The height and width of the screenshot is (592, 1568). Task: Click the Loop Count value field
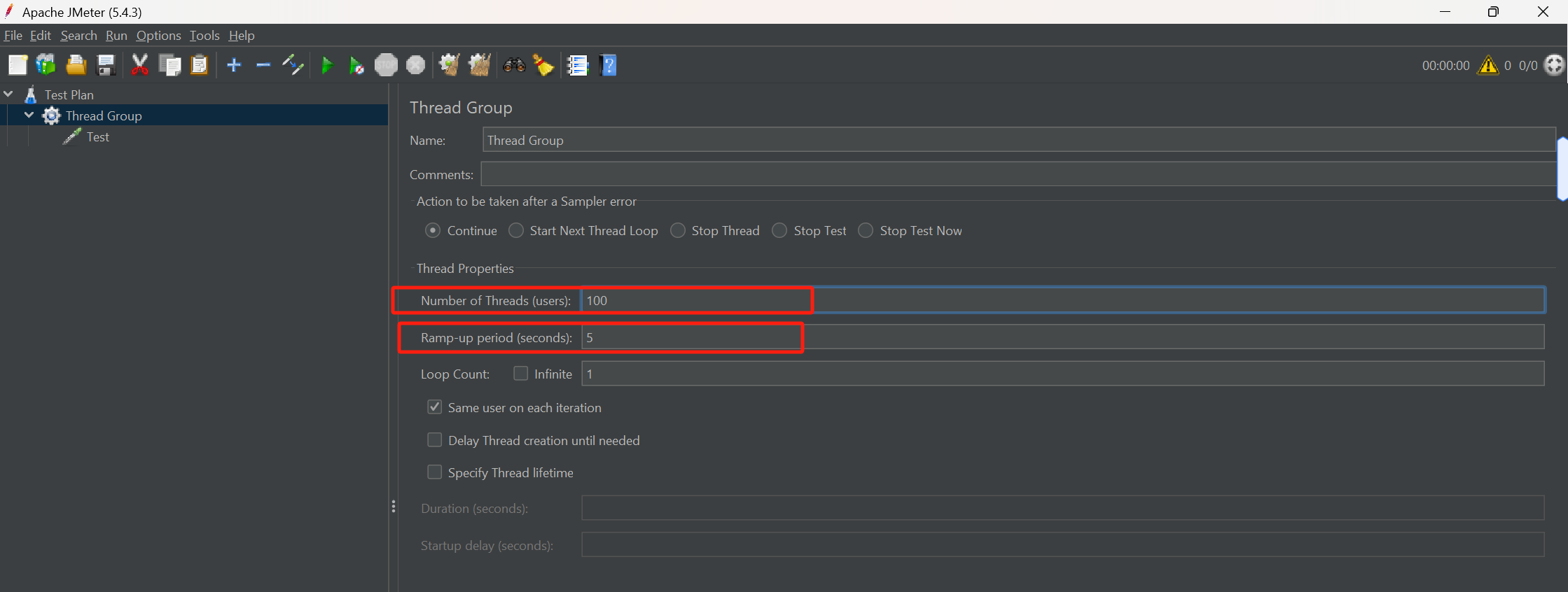coord(1063,374)
